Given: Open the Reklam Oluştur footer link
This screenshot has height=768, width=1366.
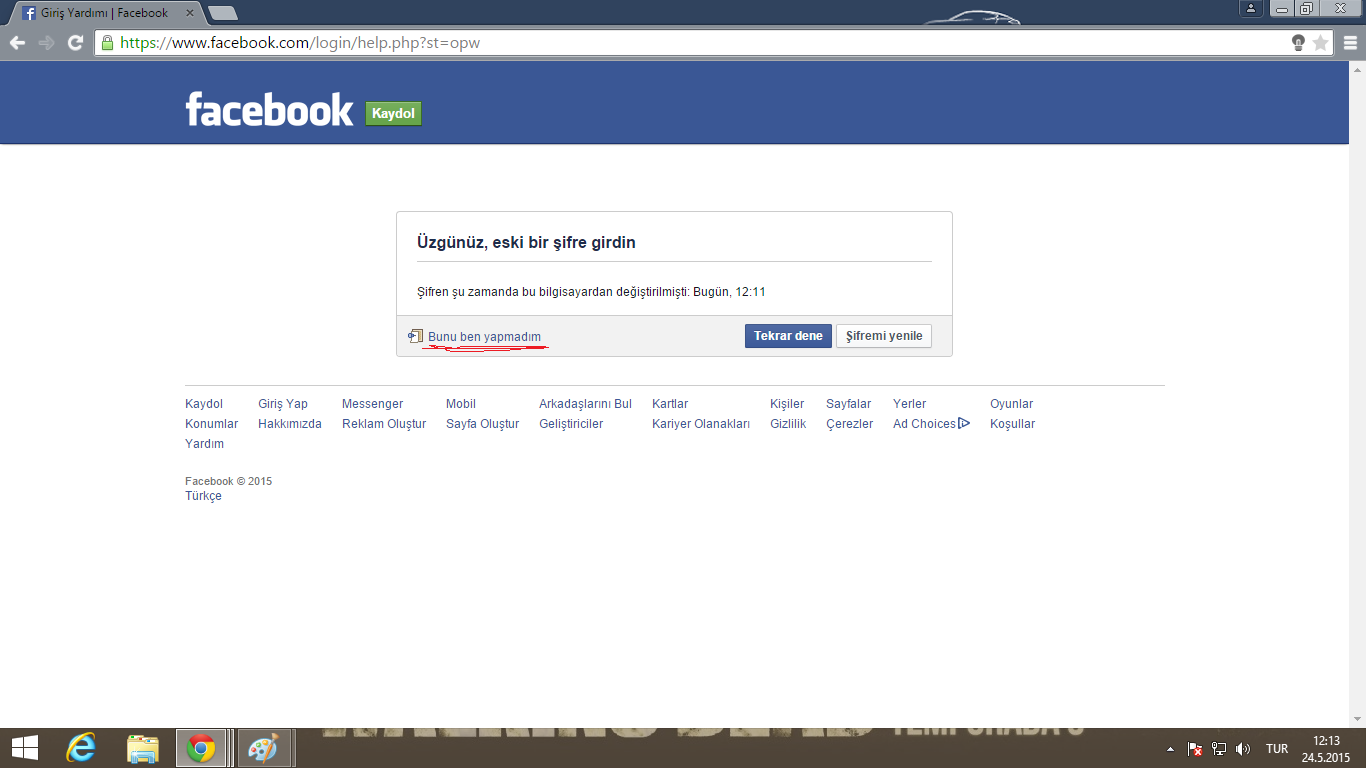Looking at the screenshot, I should pos(384,424).
